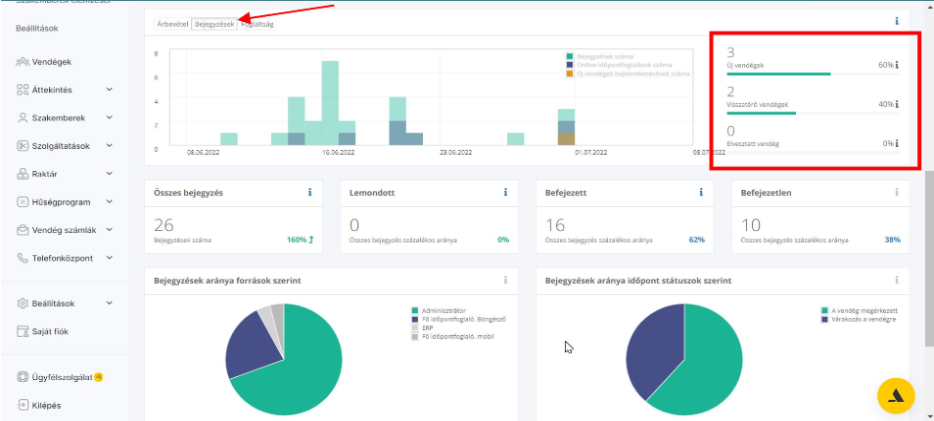
Task: Click info icon on Befejezett card
Action: (700, 192)
